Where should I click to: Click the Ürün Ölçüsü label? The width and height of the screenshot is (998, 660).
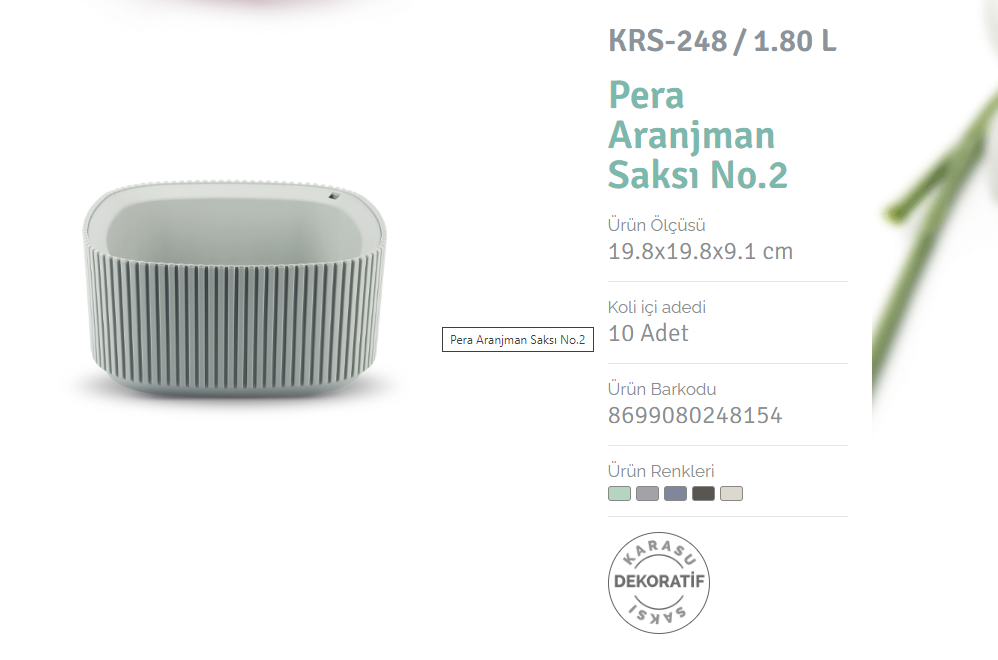point(656,225)
